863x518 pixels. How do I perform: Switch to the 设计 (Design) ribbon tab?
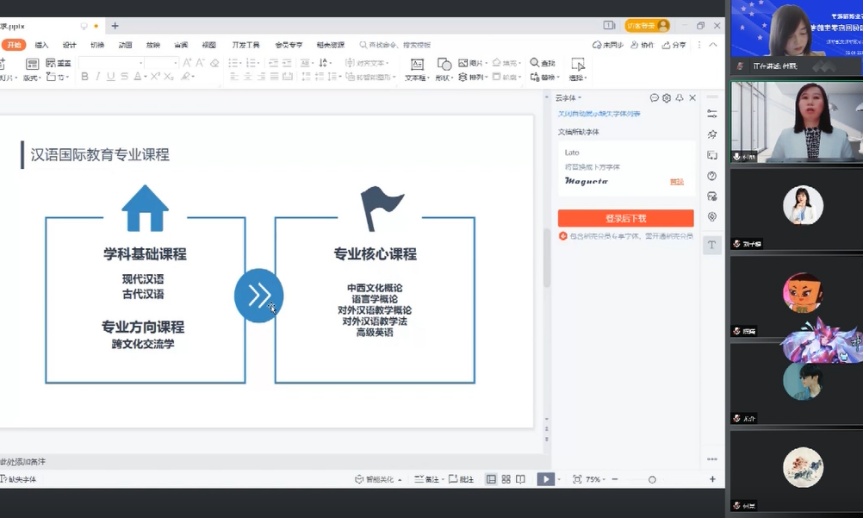[x=69, y=45]
